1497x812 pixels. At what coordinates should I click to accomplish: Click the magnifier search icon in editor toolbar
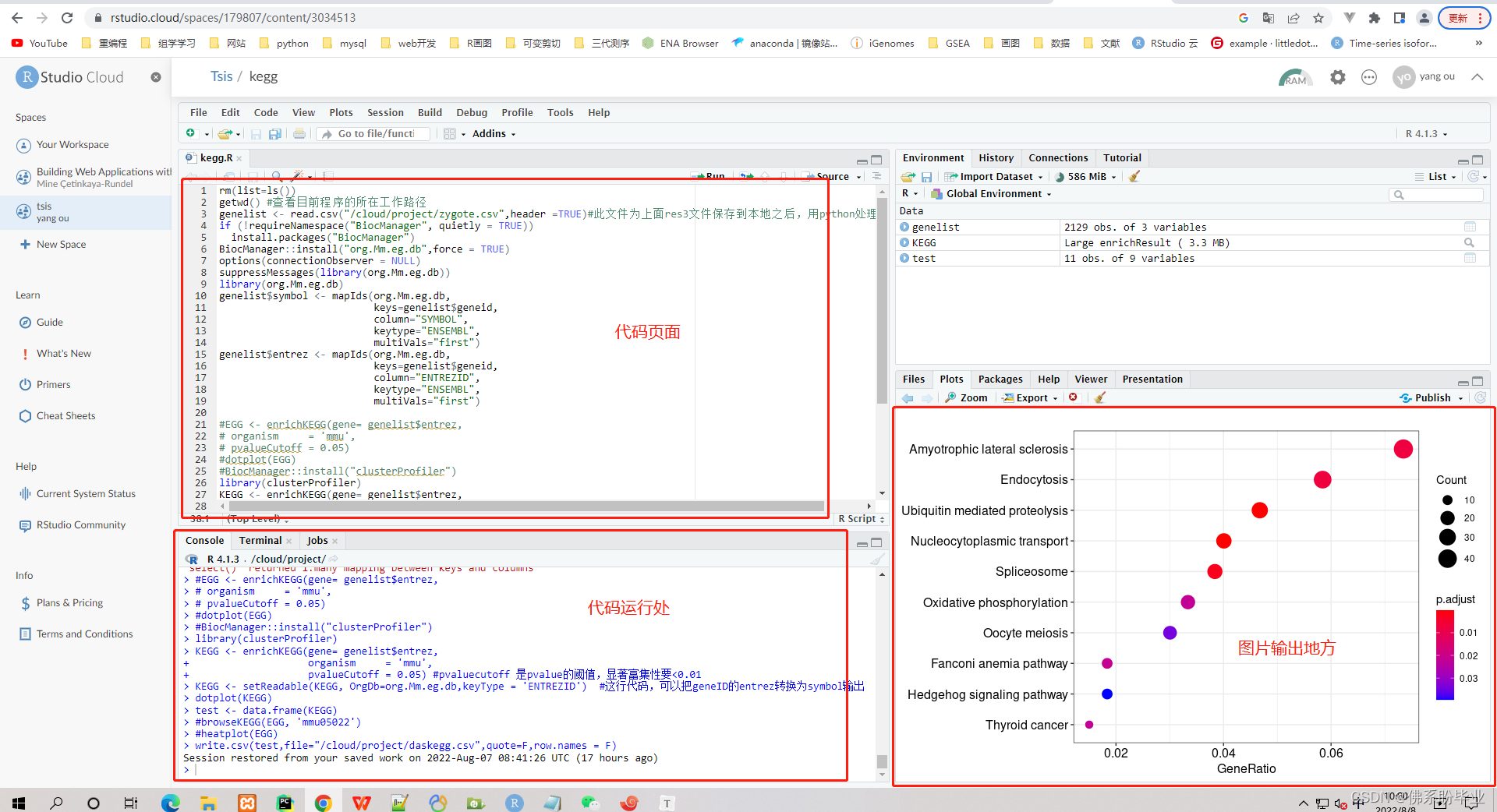[x=276, y=175]
